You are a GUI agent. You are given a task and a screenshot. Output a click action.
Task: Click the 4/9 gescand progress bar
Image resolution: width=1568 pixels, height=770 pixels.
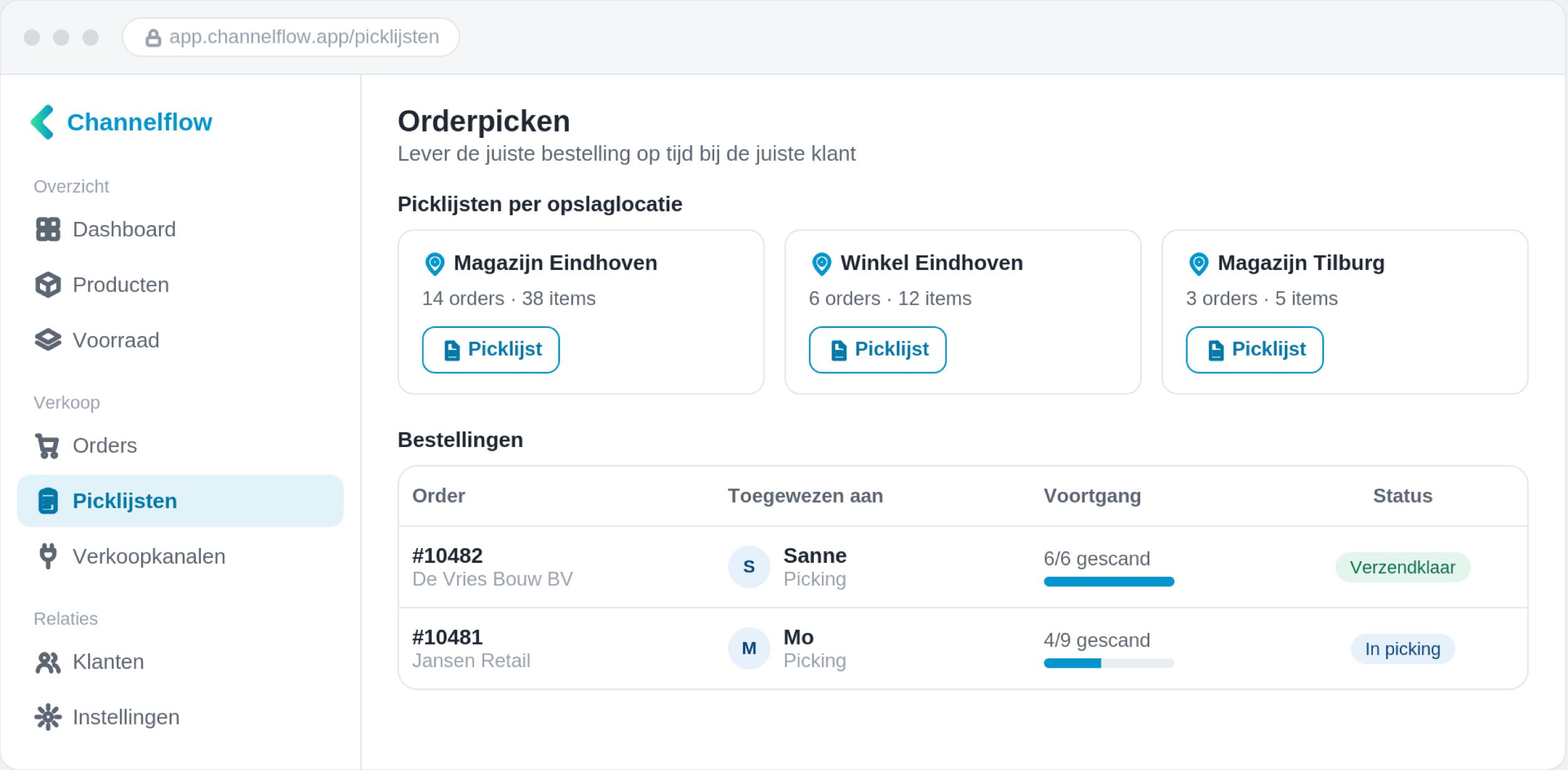(1109, 663)
